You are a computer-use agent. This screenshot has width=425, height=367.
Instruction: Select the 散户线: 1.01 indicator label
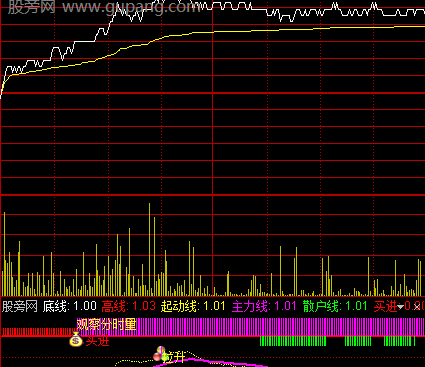(x=335, y=306)
